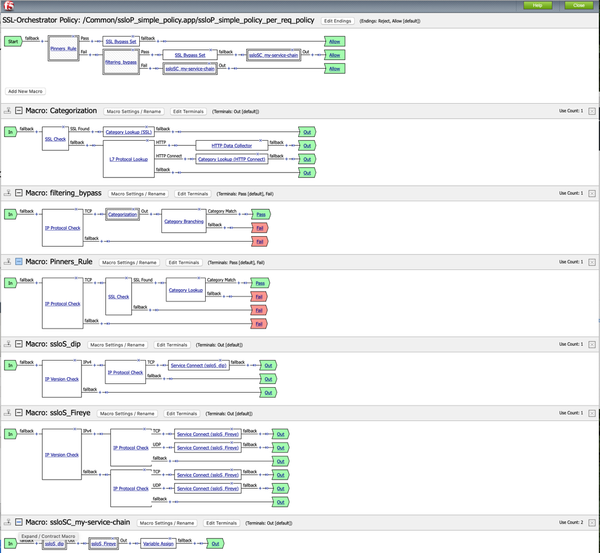Collapse the filtering_bypass macro
The image size is (600, 553).
(19, 193)
